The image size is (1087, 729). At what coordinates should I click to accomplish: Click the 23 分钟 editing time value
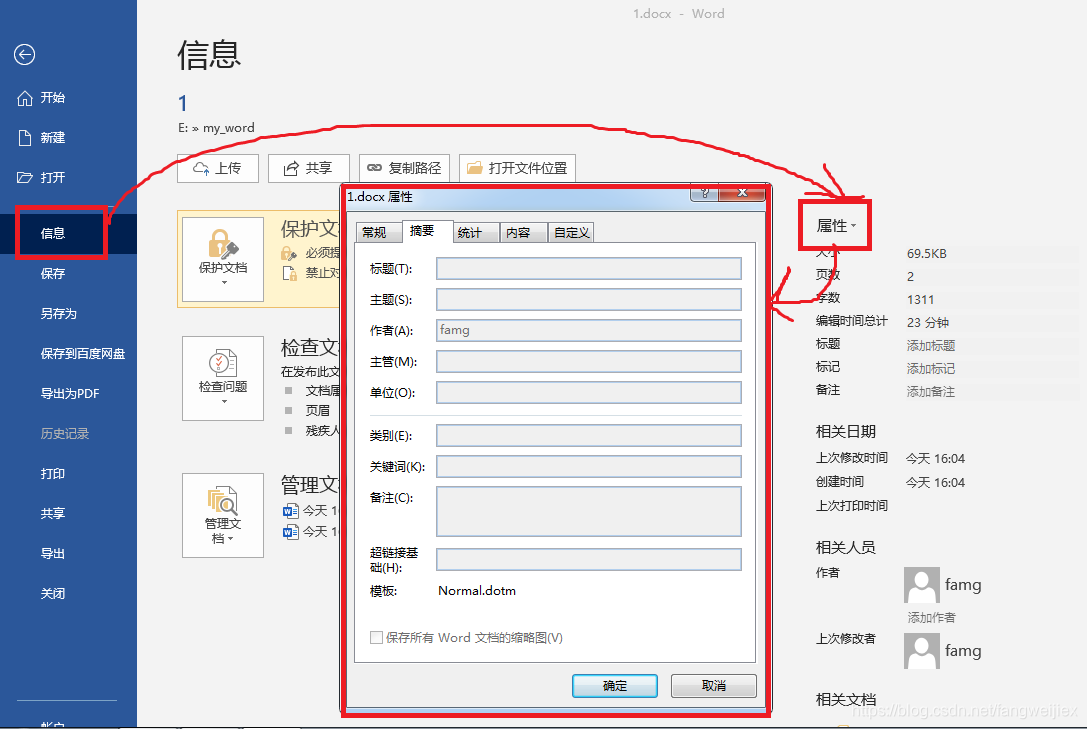click(928, 322)
